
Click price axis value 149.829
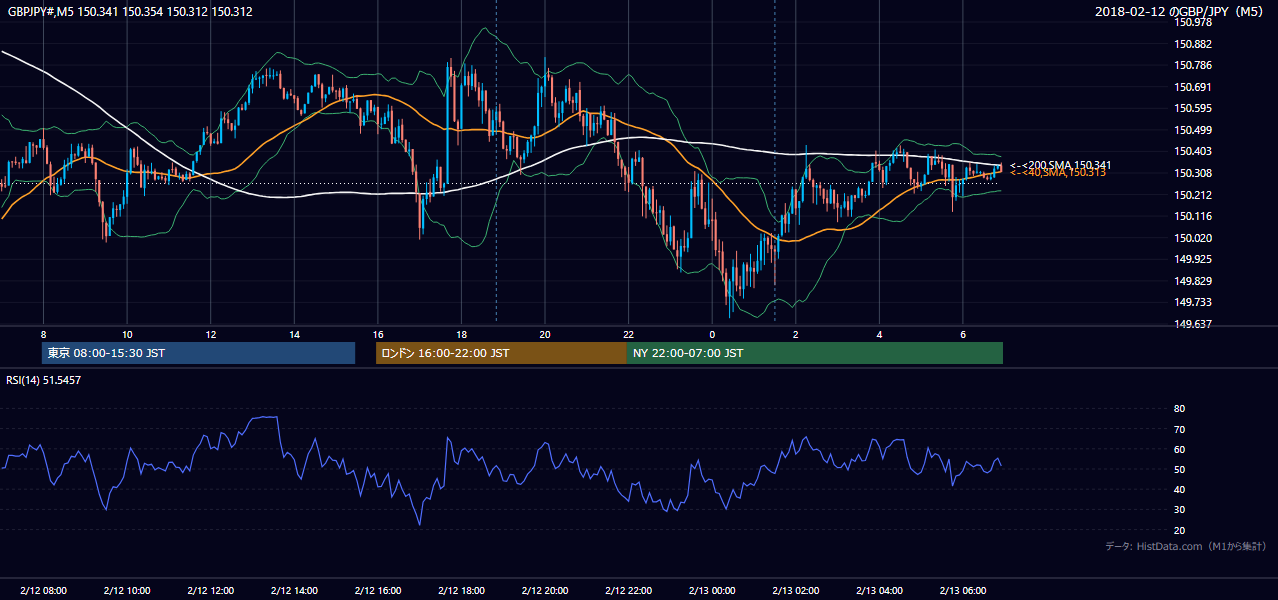point(1193,281)
